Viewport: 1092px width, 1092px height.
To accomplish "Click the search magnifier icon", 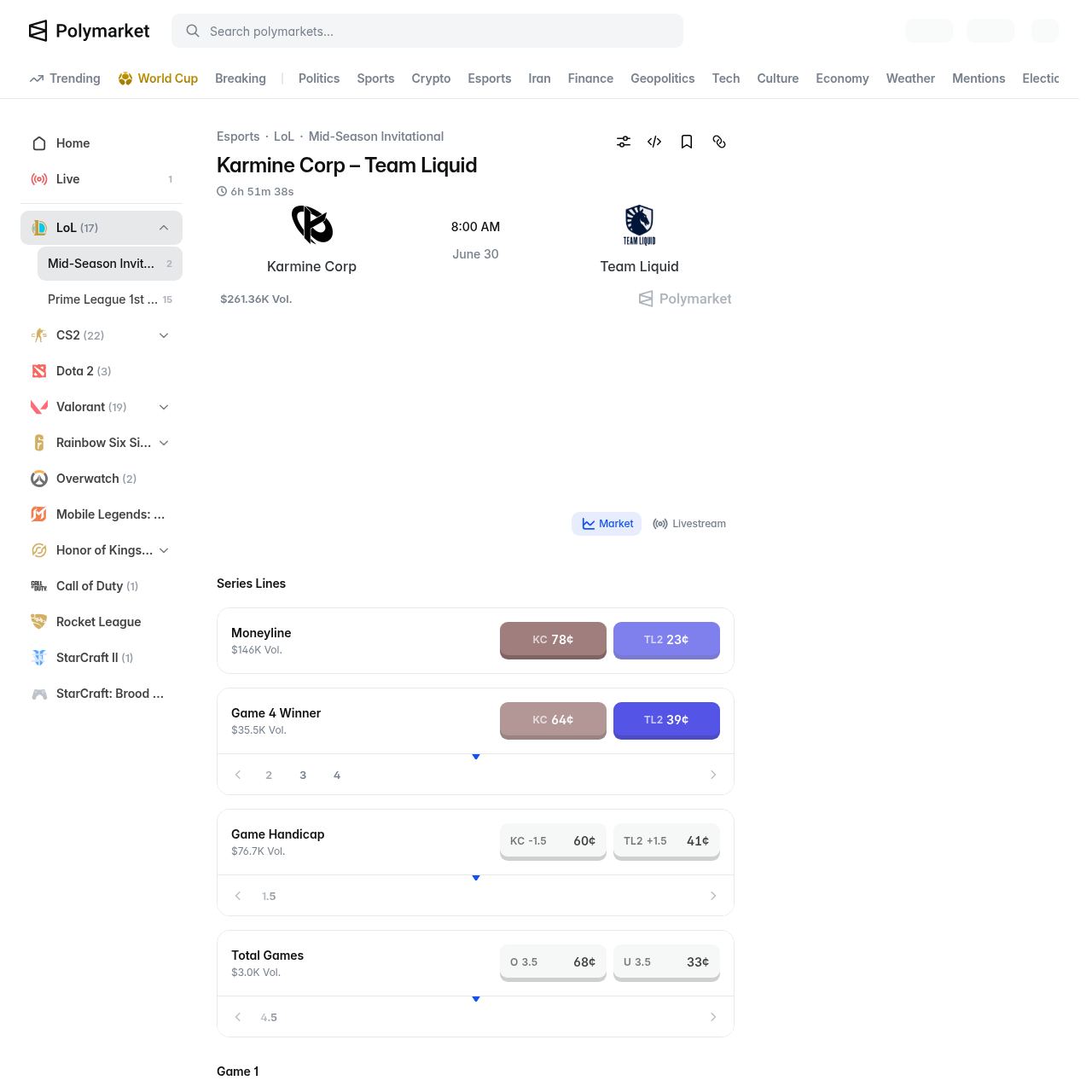I will click(193, 31).
